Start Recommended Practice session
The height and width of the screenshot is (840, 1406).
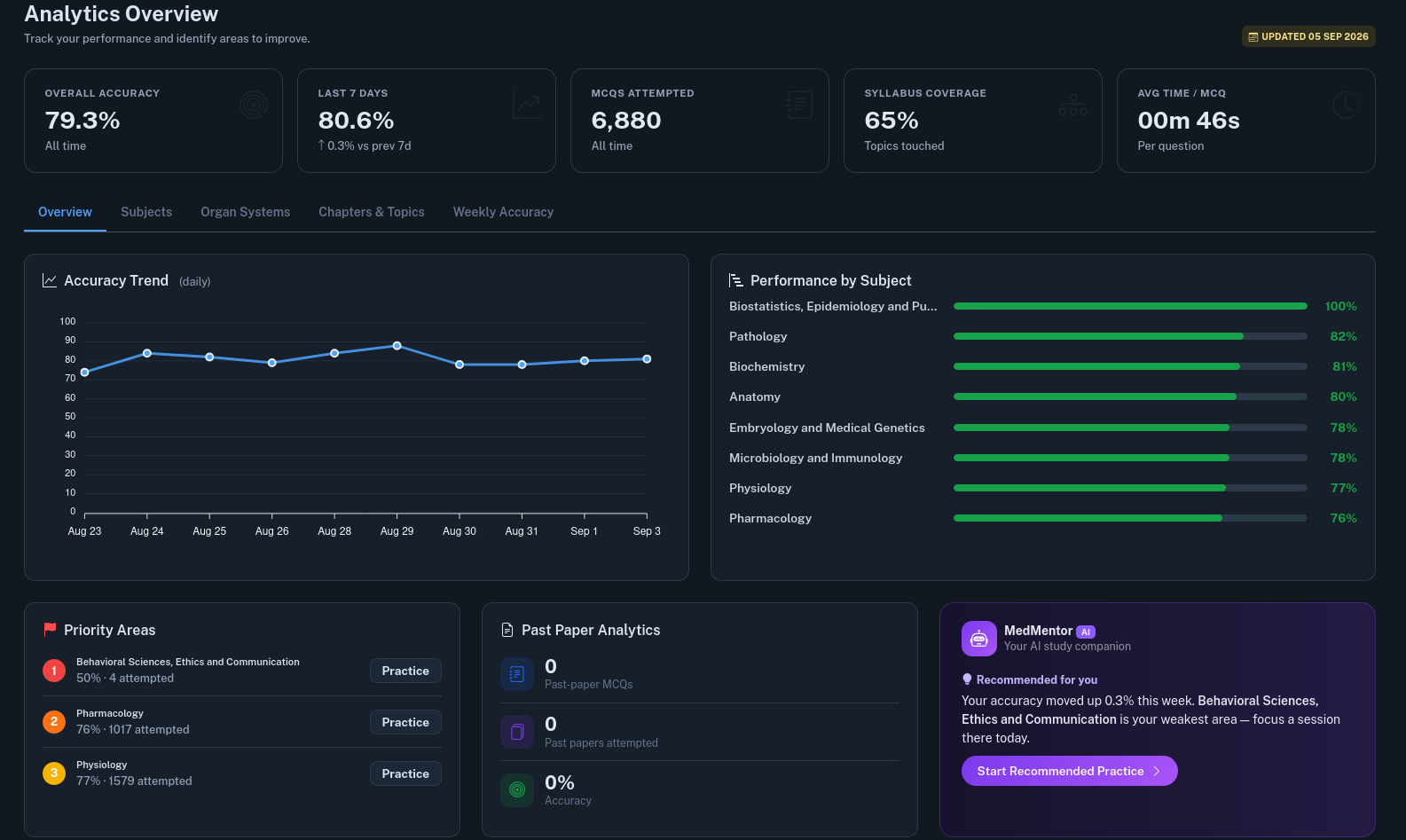click(1070, 771)
